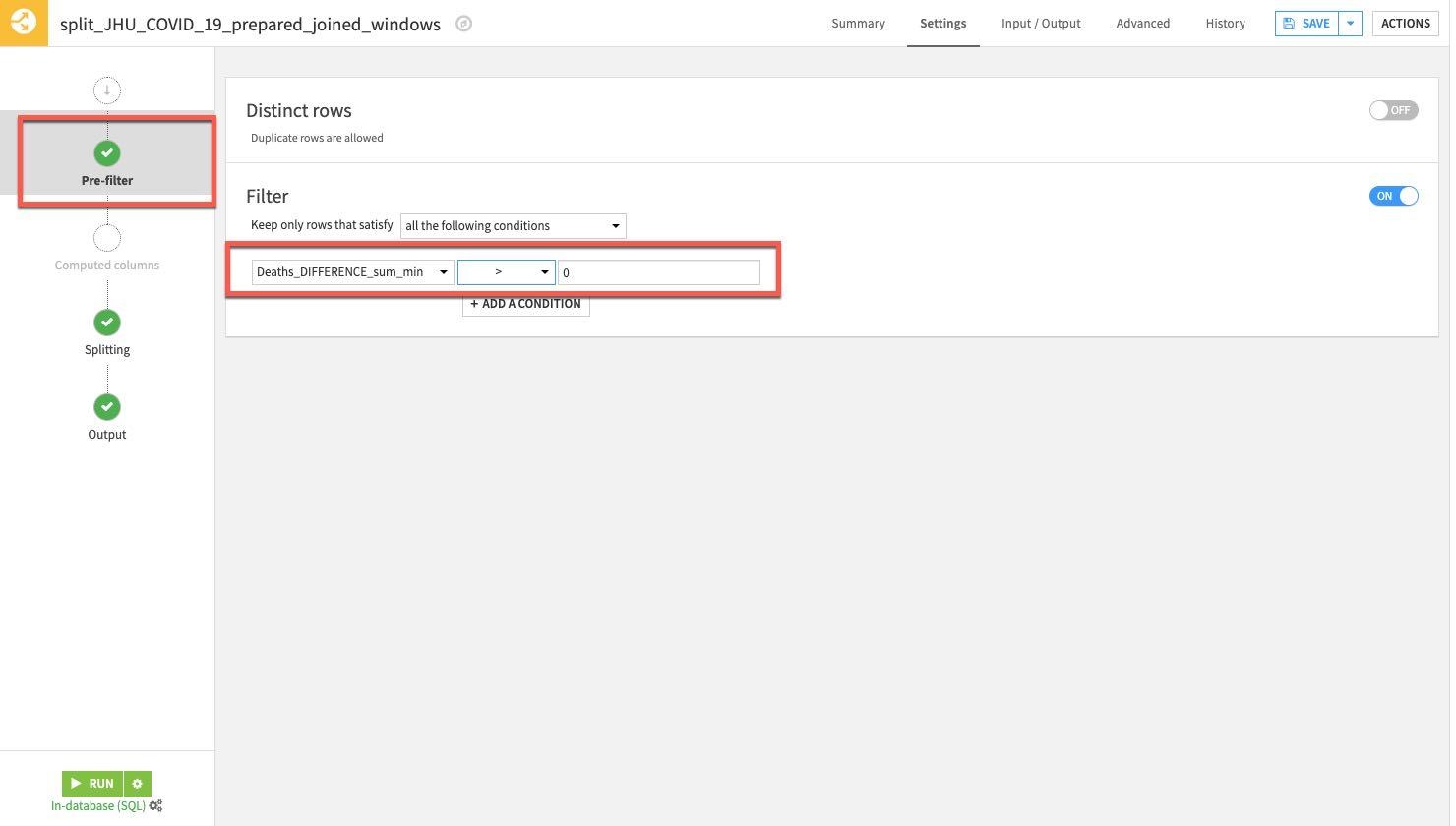1456x826 pixels.
Task: Click the circular icon beside the recipe title
Action: (464, 24)
